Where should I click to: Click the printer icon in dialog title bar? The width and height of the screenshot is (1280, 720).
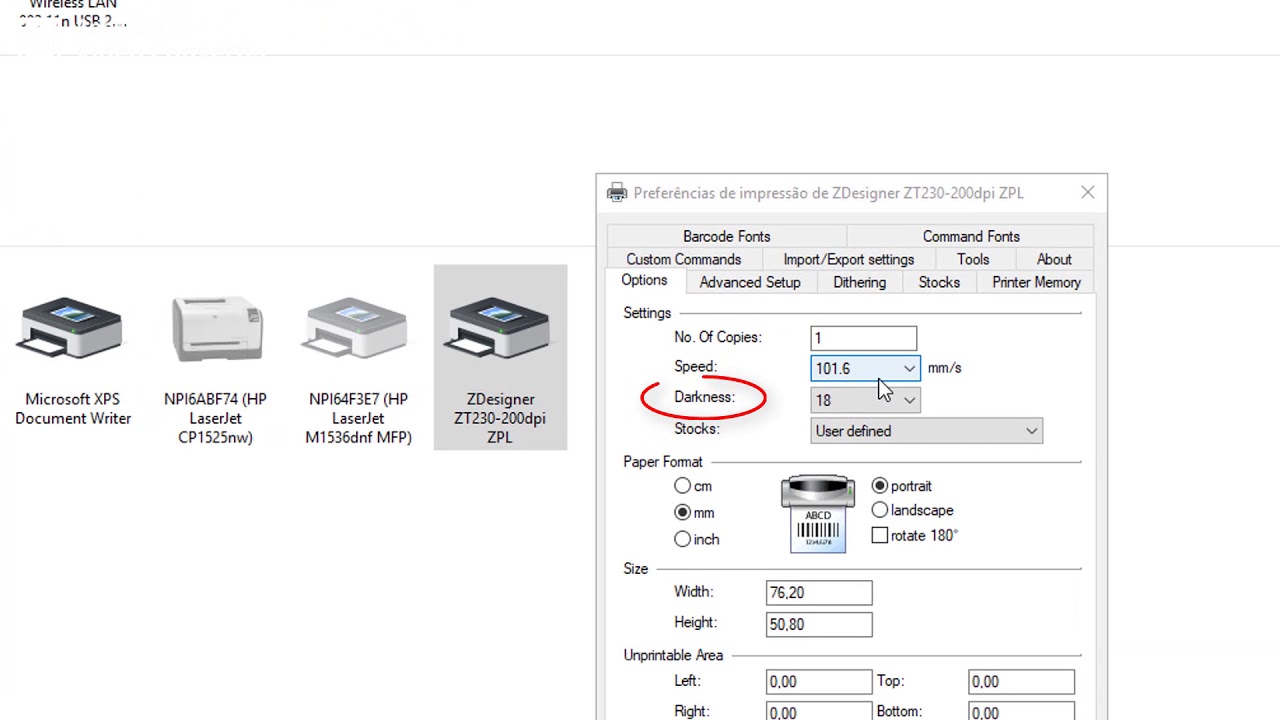point(617,193)
